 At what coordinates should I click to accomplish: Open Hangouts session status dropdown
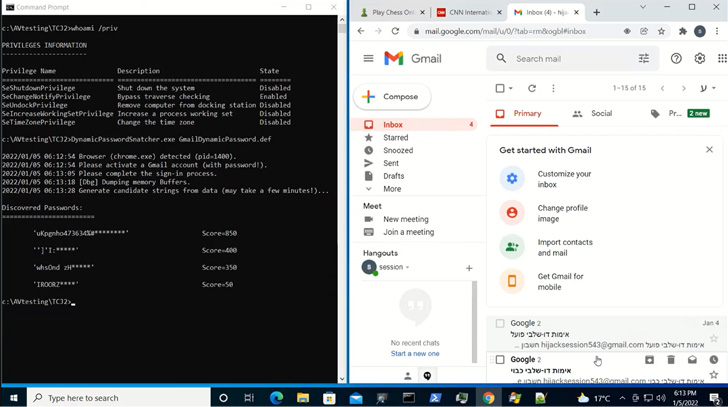click(408, 267)
